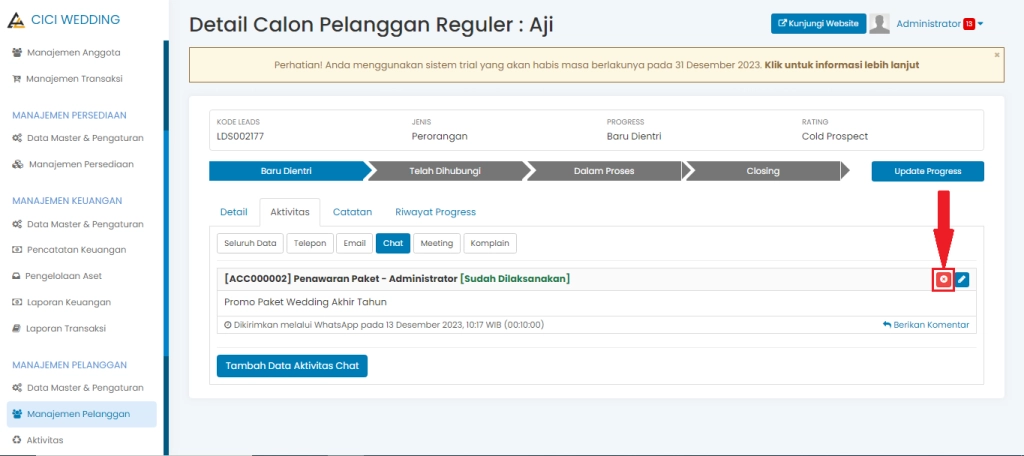Viewport: 1024px width, 456px height.
Task: Click the blue edit pencil icon
Action: click(x=961, y=279)
